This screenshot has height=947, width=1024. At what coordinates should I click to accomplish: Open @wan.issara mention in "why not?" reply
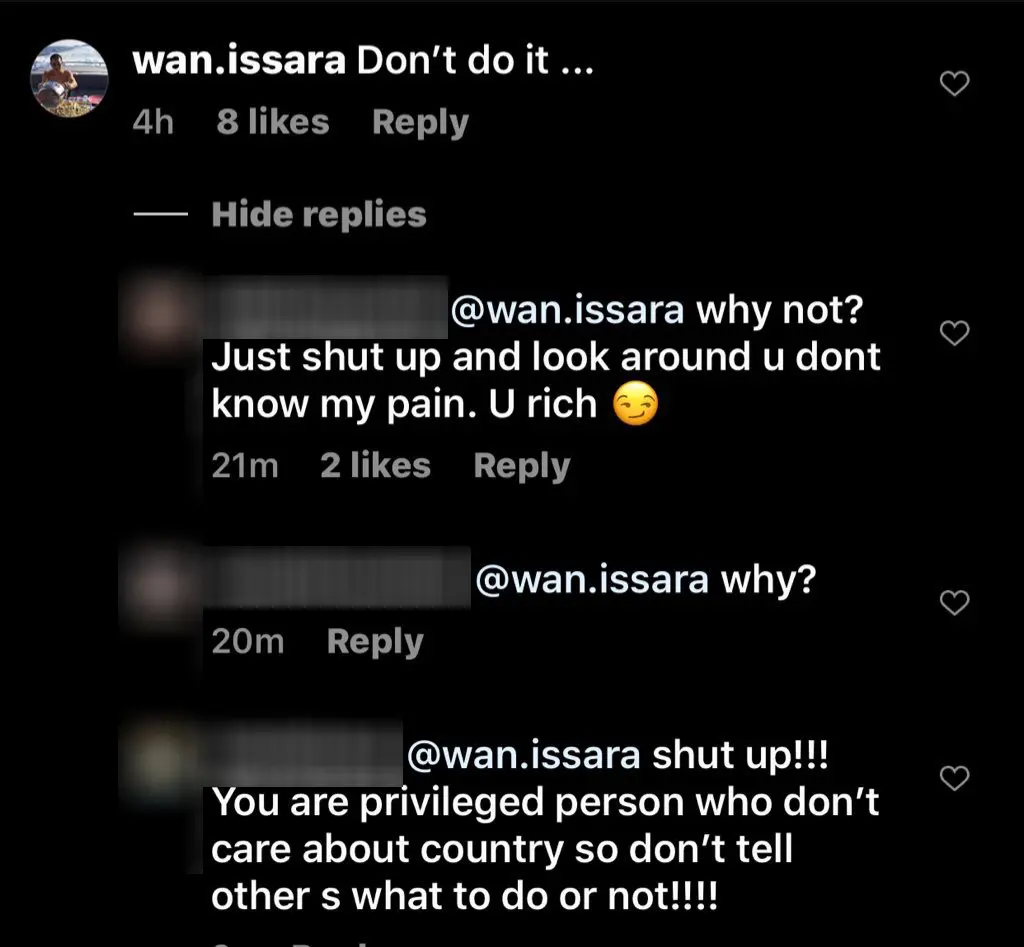(567, 310)
